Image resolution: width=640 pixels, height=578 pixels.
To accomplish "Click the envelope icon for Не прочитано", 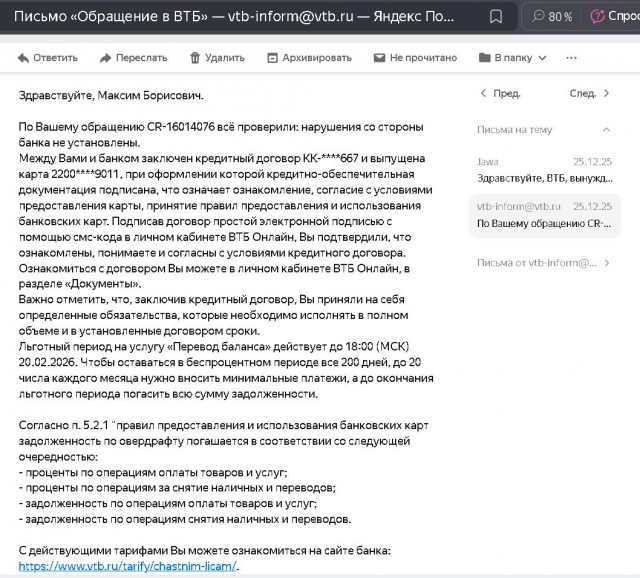I will pos(380,58).
